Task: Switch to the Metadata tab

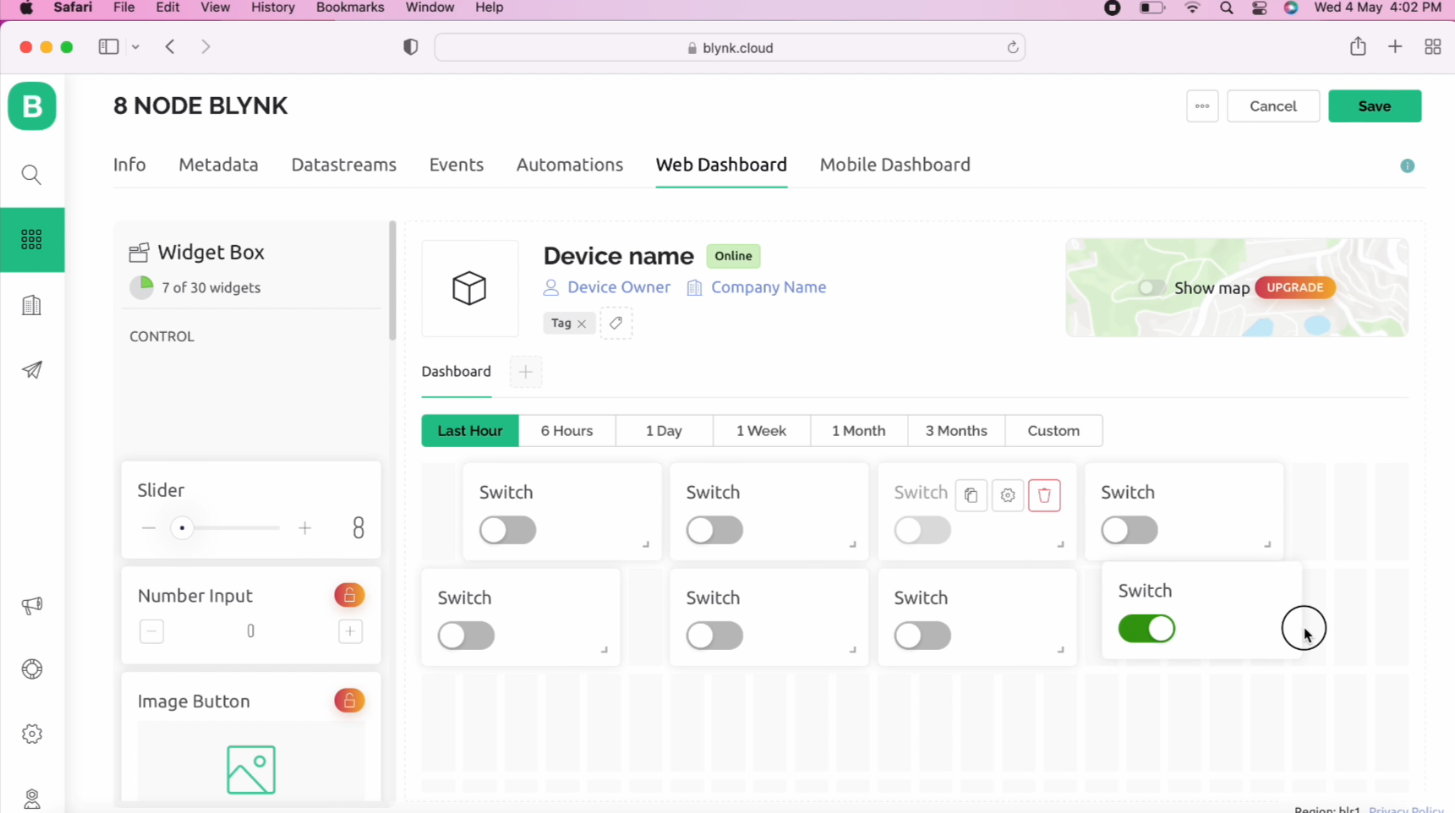Action: (218, 165)
